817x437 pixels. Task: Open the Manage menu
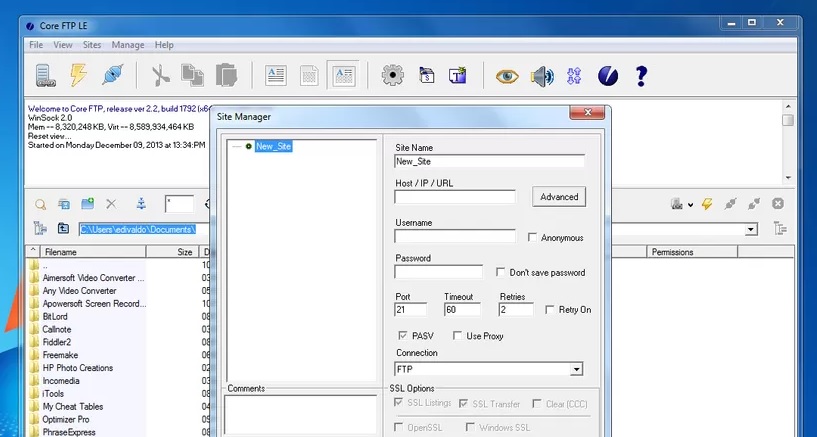(x=128, y=45)
